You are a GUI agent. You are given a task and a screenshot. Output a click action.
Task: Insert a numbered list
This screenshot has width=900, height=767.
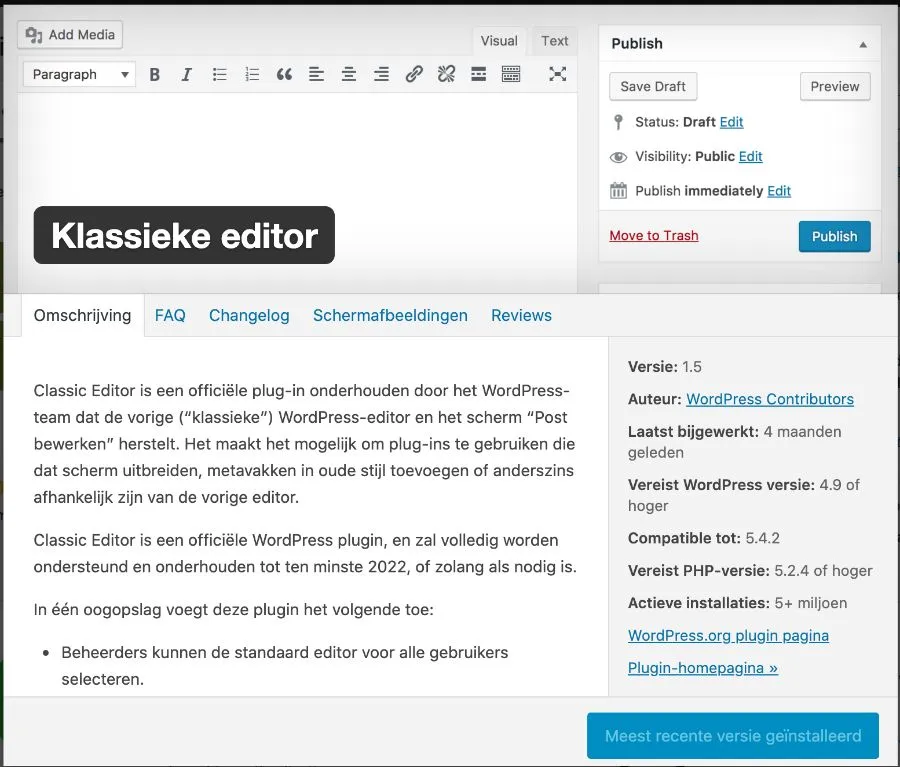tap(252, 74)
